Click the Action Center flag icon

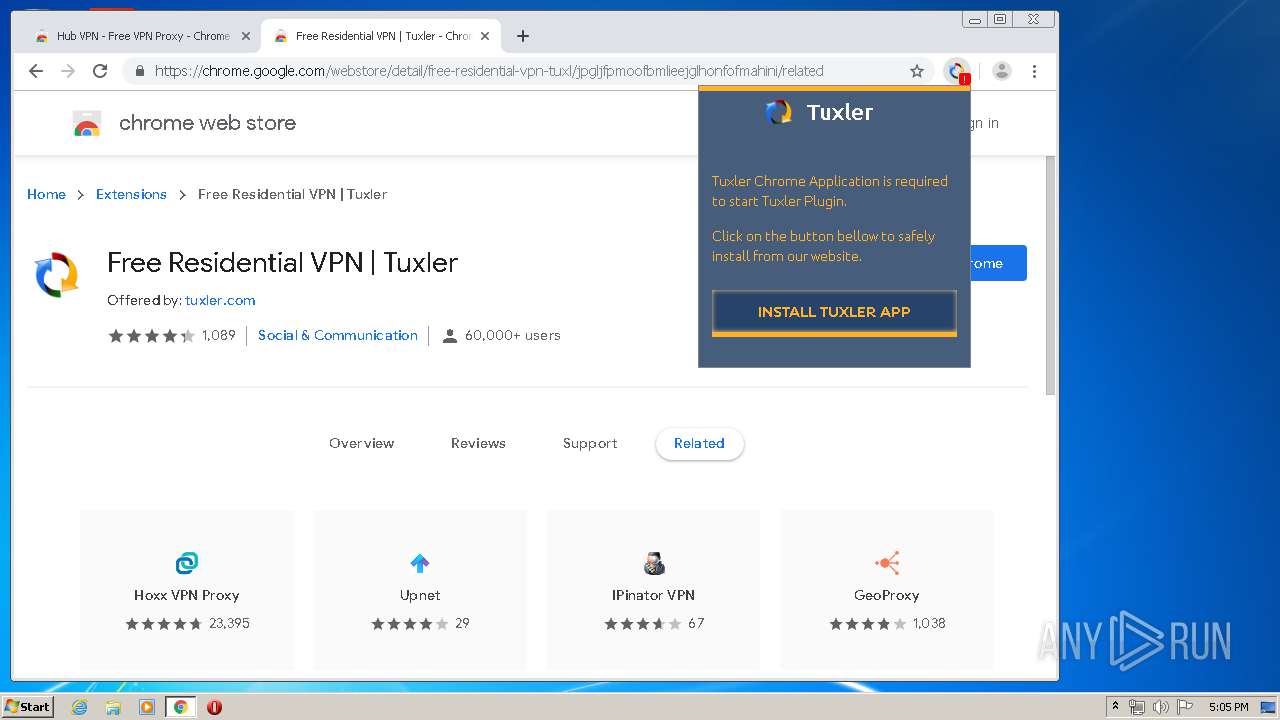[x=1184, y=707]
